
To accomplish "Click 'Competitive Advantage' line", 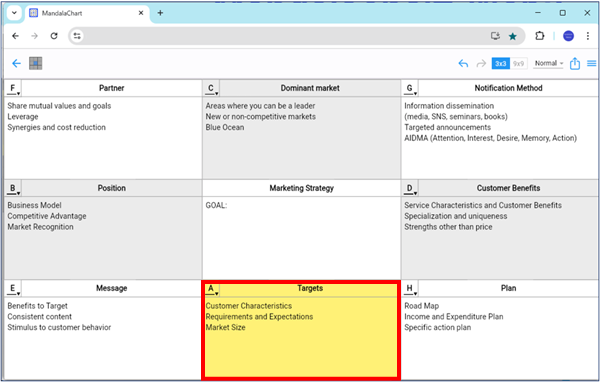I will point(47,216).
